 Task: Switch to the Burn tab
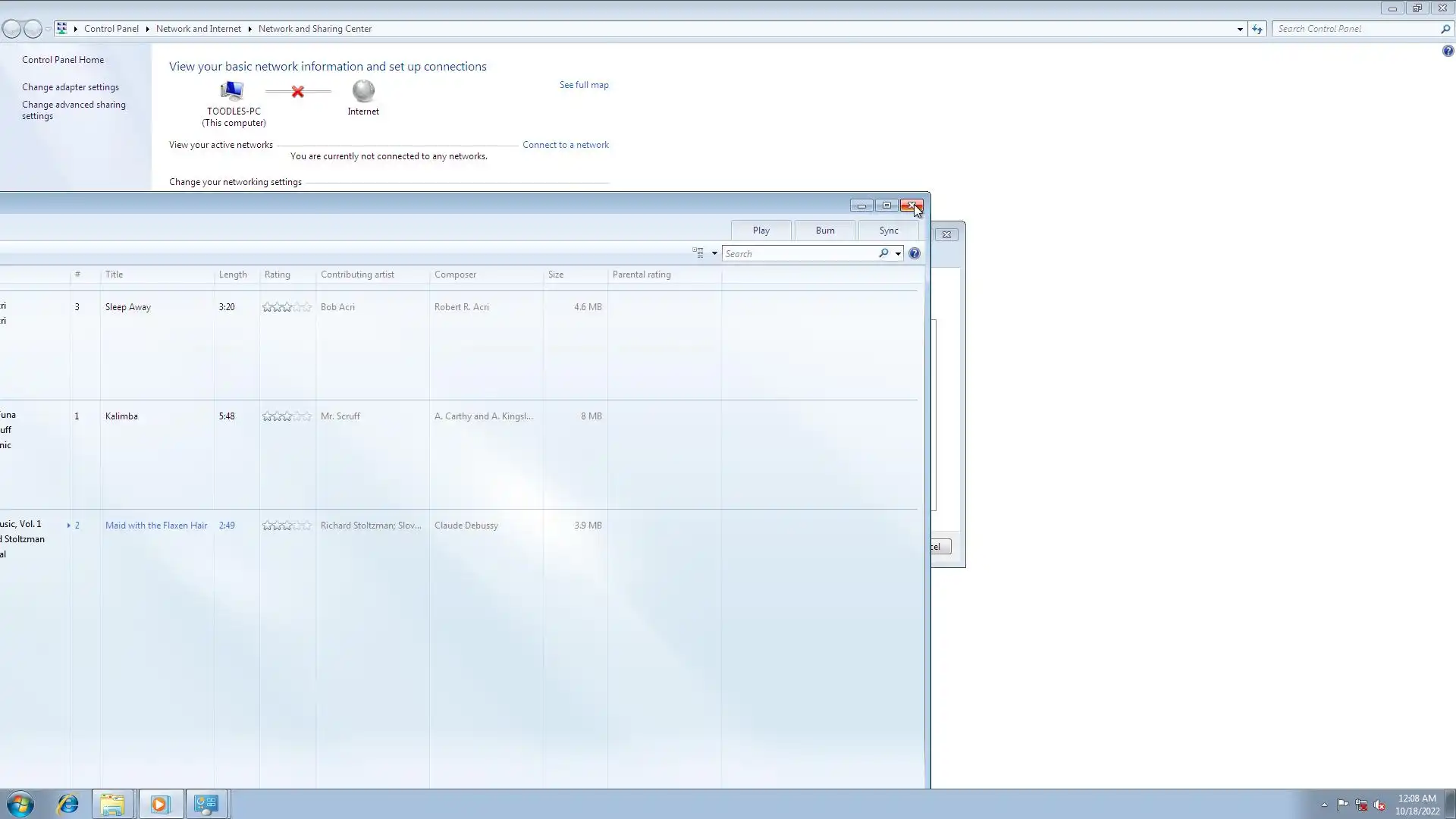pyautogui.click(x=825, y=231)
